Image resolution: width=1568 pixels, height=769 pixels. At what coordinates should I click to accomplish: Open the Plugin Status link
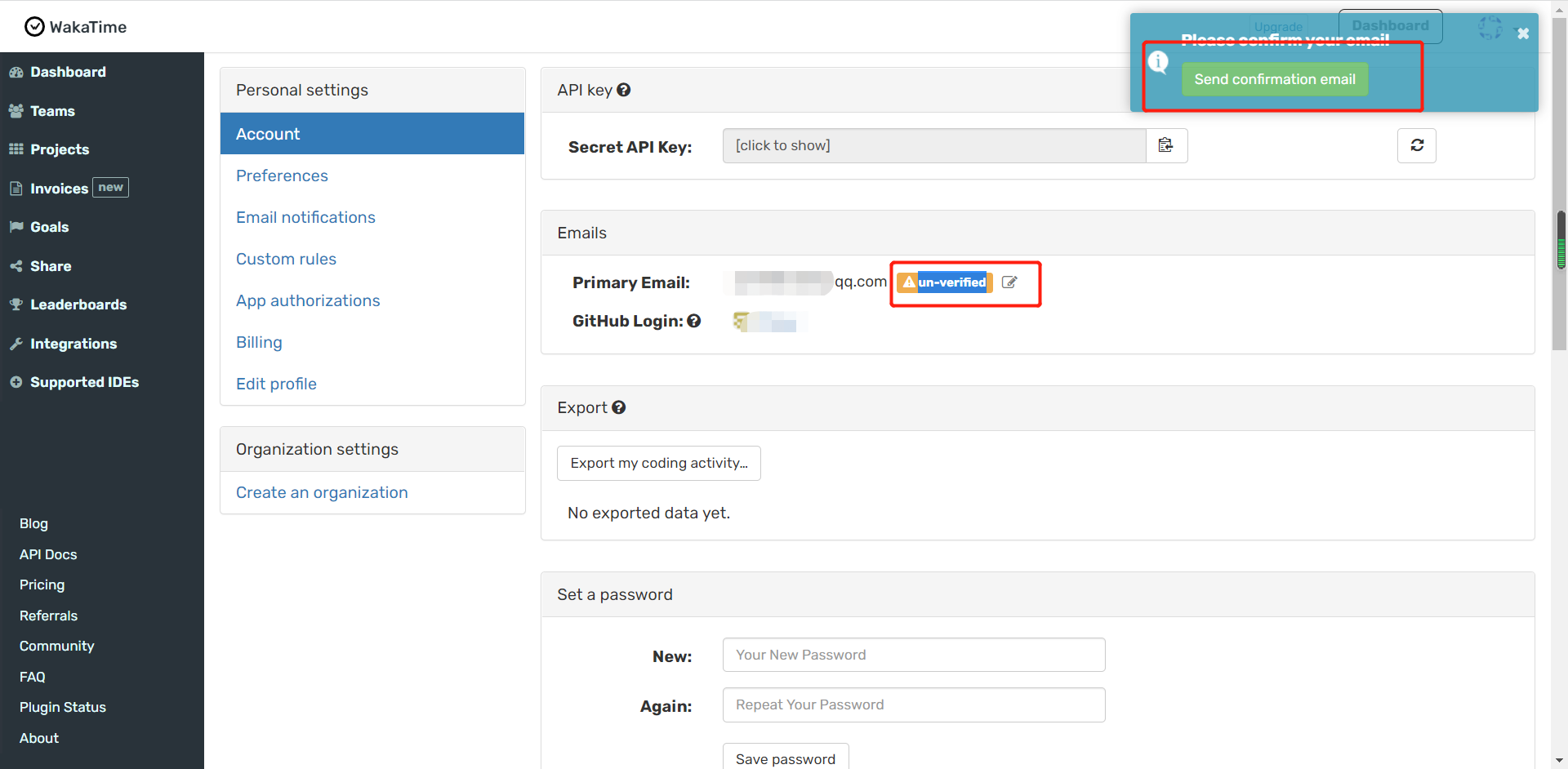(x=62, y=707)
